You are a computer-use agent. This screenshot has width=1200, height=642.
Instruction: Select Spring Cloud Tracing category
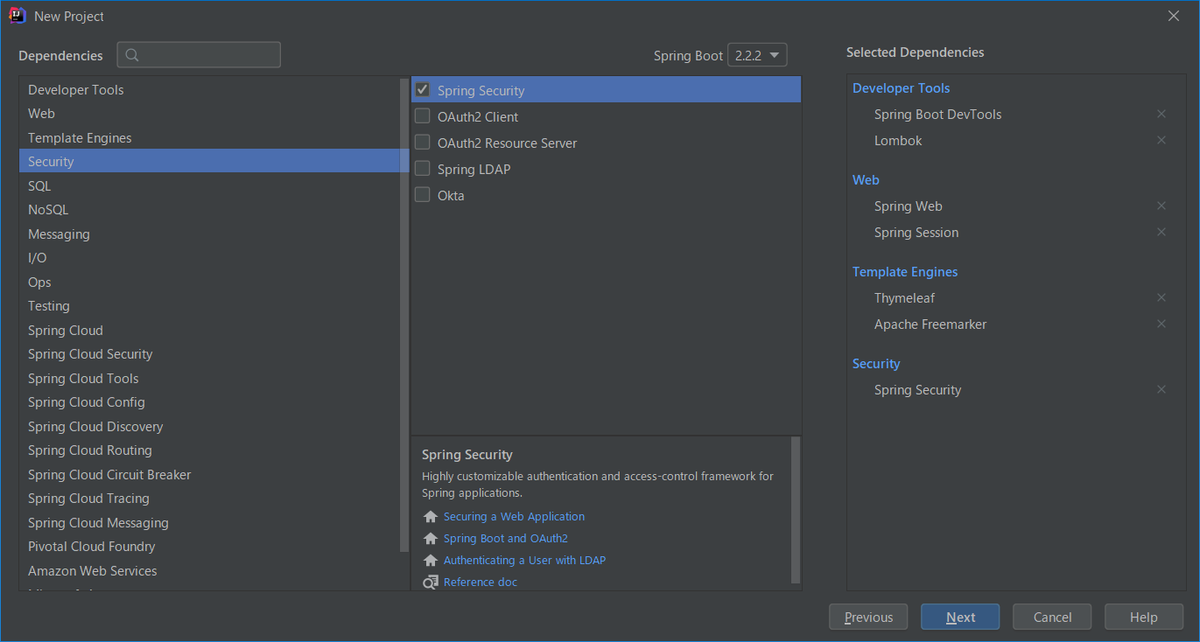[209, 499]
